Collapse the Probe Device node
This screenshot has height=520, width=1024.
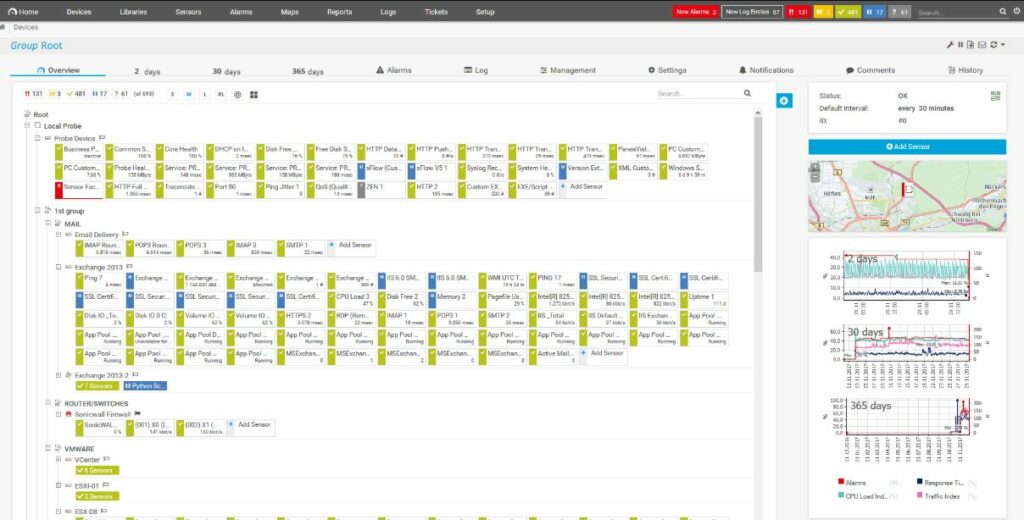pyautogui.click(x=38, y=138)
